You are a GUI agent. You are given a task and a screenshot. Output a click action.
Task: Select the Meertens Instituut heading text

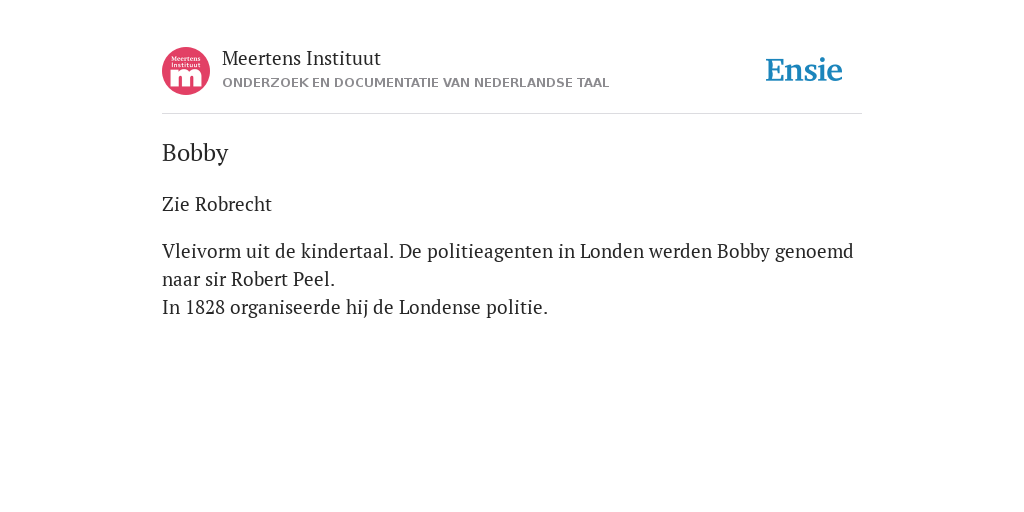pos(301,59)
